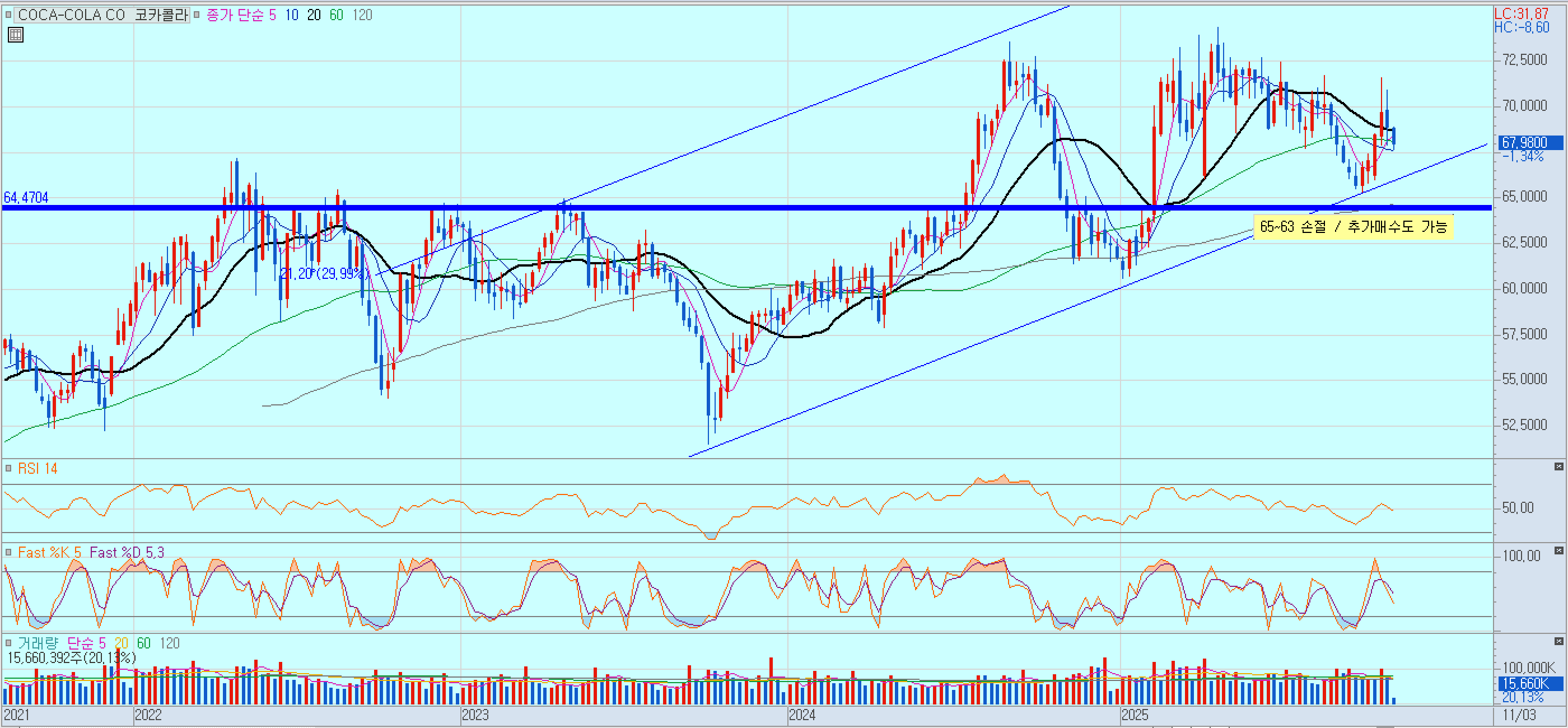Click the Fast %D 5,3 legend label
The height and width of the screenshot is (728, 1568).
127,552
